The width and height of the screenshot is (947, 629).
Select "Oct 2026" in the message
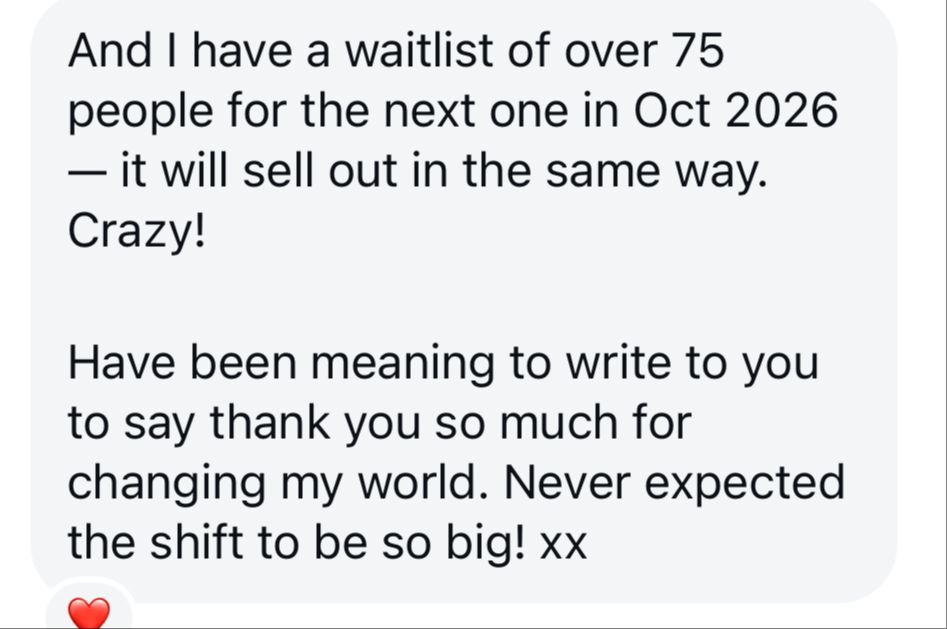click(x=736, y=111)
